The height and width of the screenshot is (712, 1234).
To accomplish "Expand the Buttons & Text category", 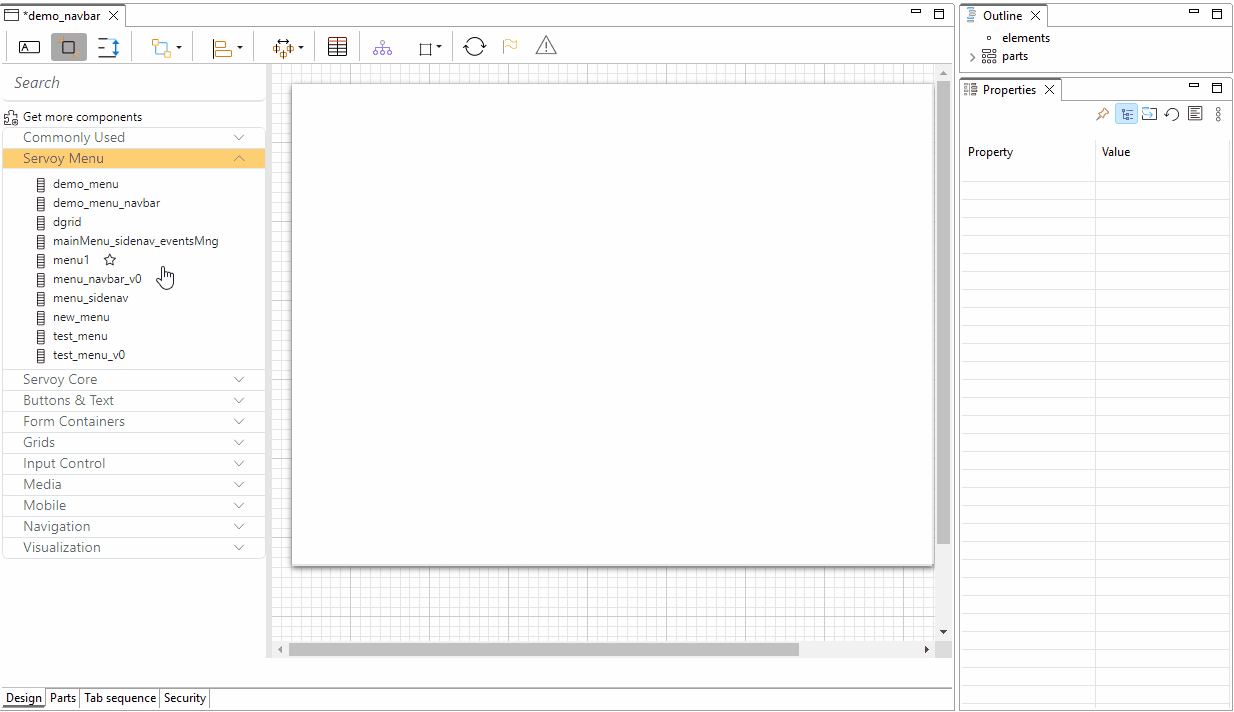I will pos(134,400).
